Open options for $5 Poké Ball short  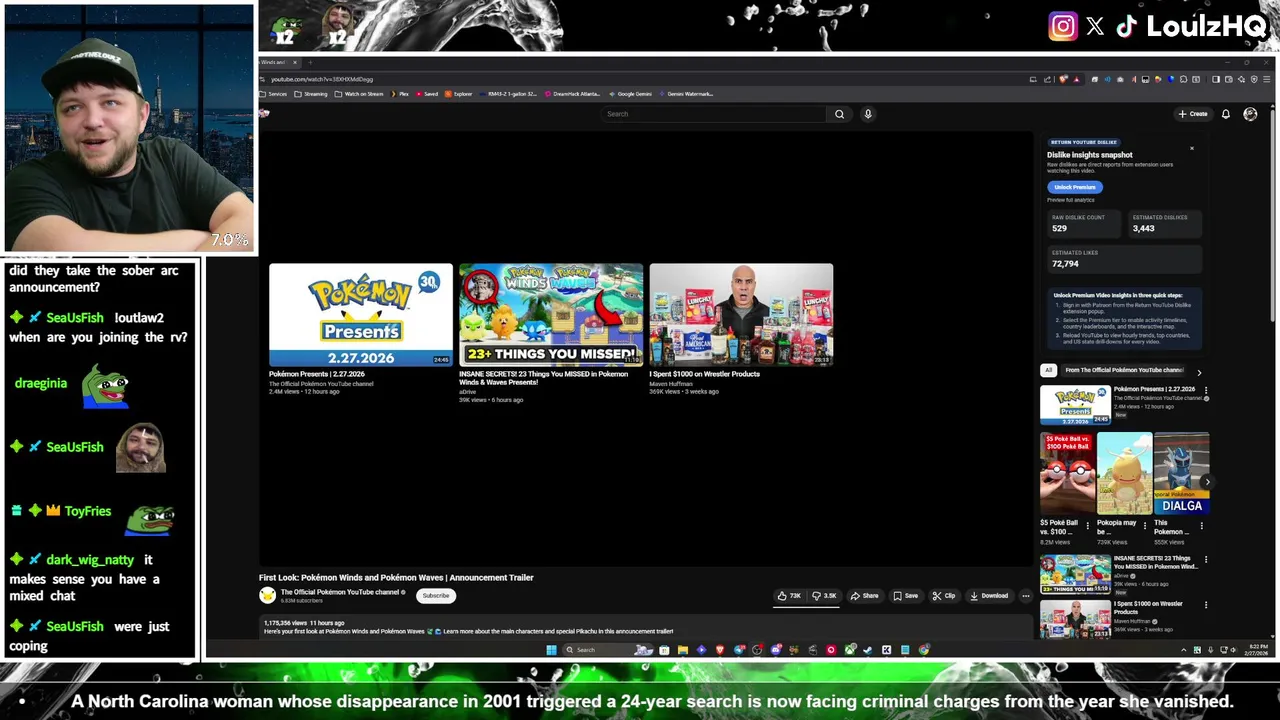click(1088, 525)
